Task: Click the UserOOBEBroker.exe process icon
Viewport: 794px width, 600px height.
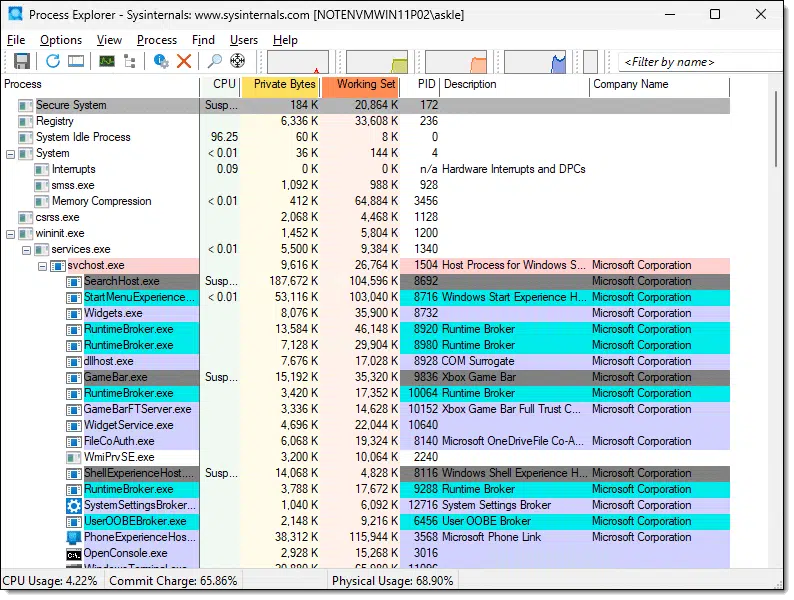Action: [74, 522]
